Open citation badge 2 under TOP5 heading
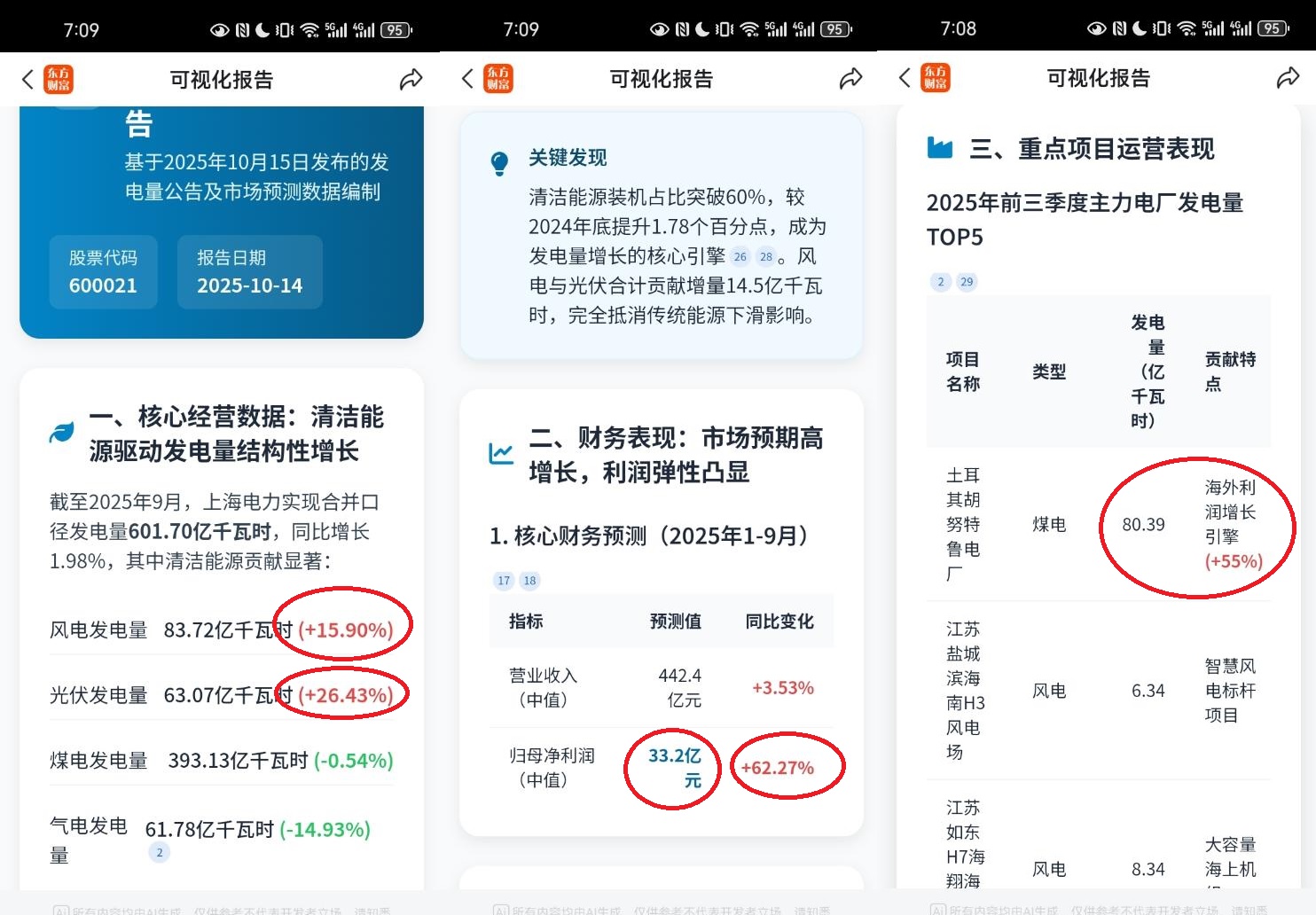 tap(941, 282)
